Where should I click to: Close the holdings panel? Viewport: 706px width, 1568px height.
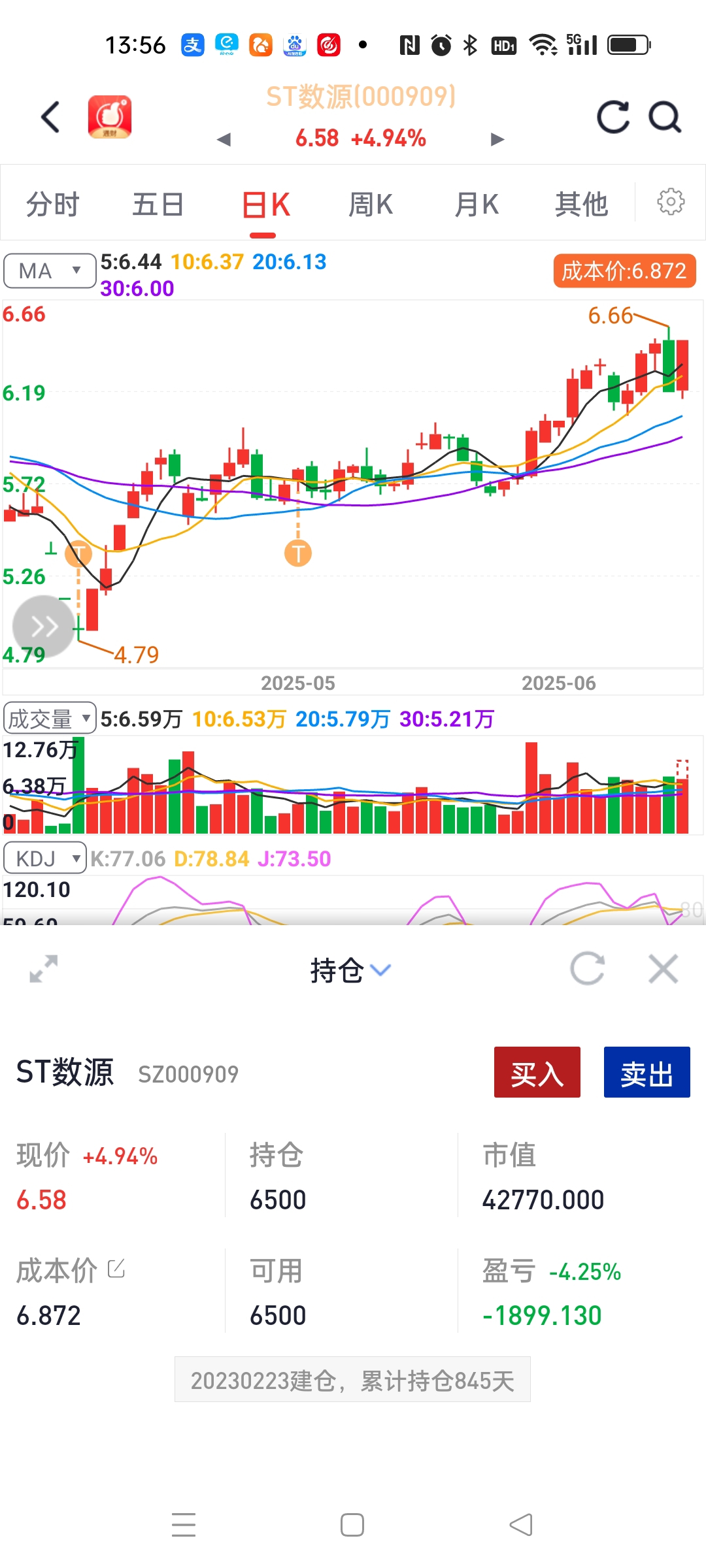[664, 968]
